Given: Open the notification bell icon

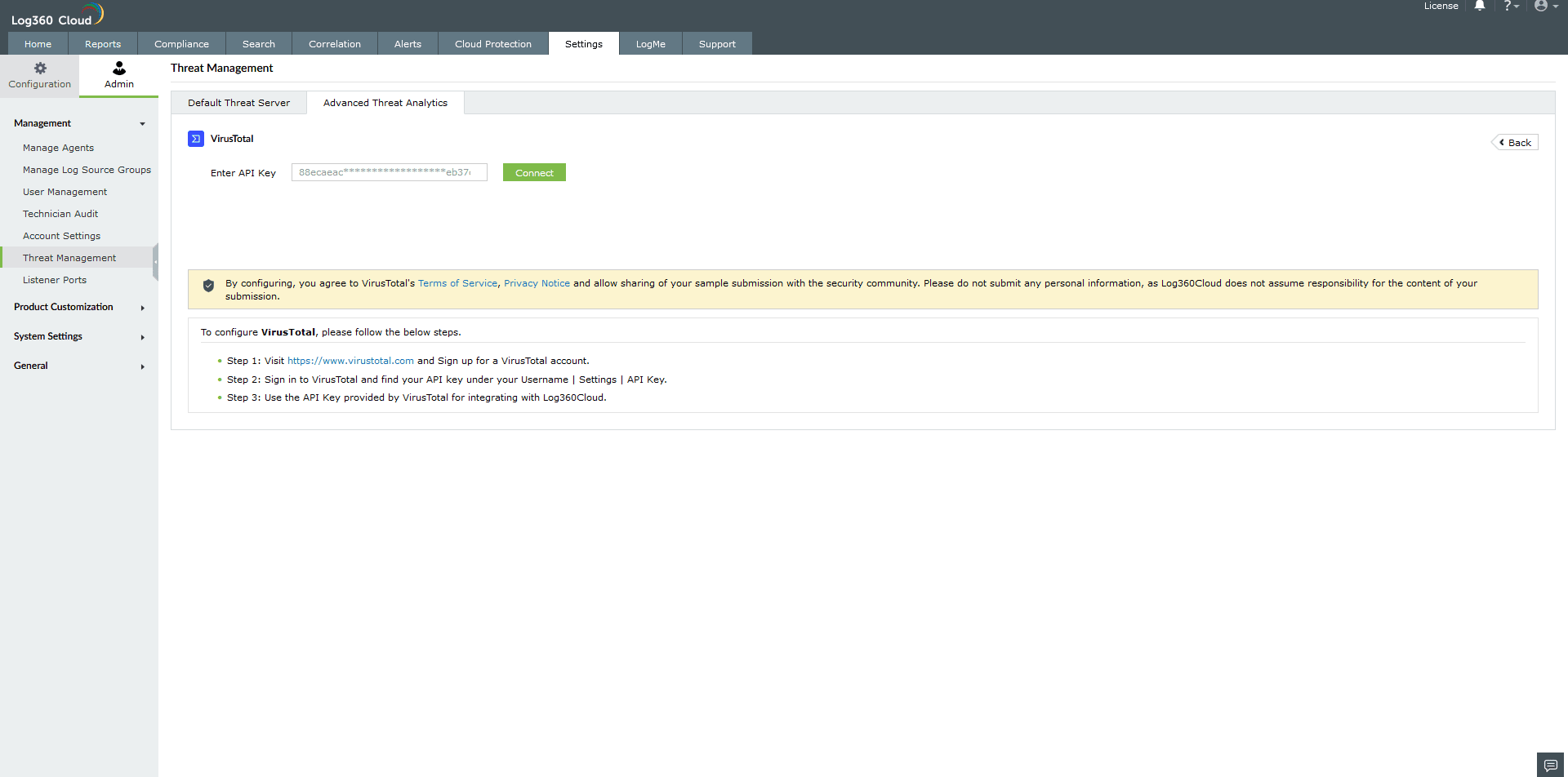Looking at the screenshot, I should point(1479,7).
